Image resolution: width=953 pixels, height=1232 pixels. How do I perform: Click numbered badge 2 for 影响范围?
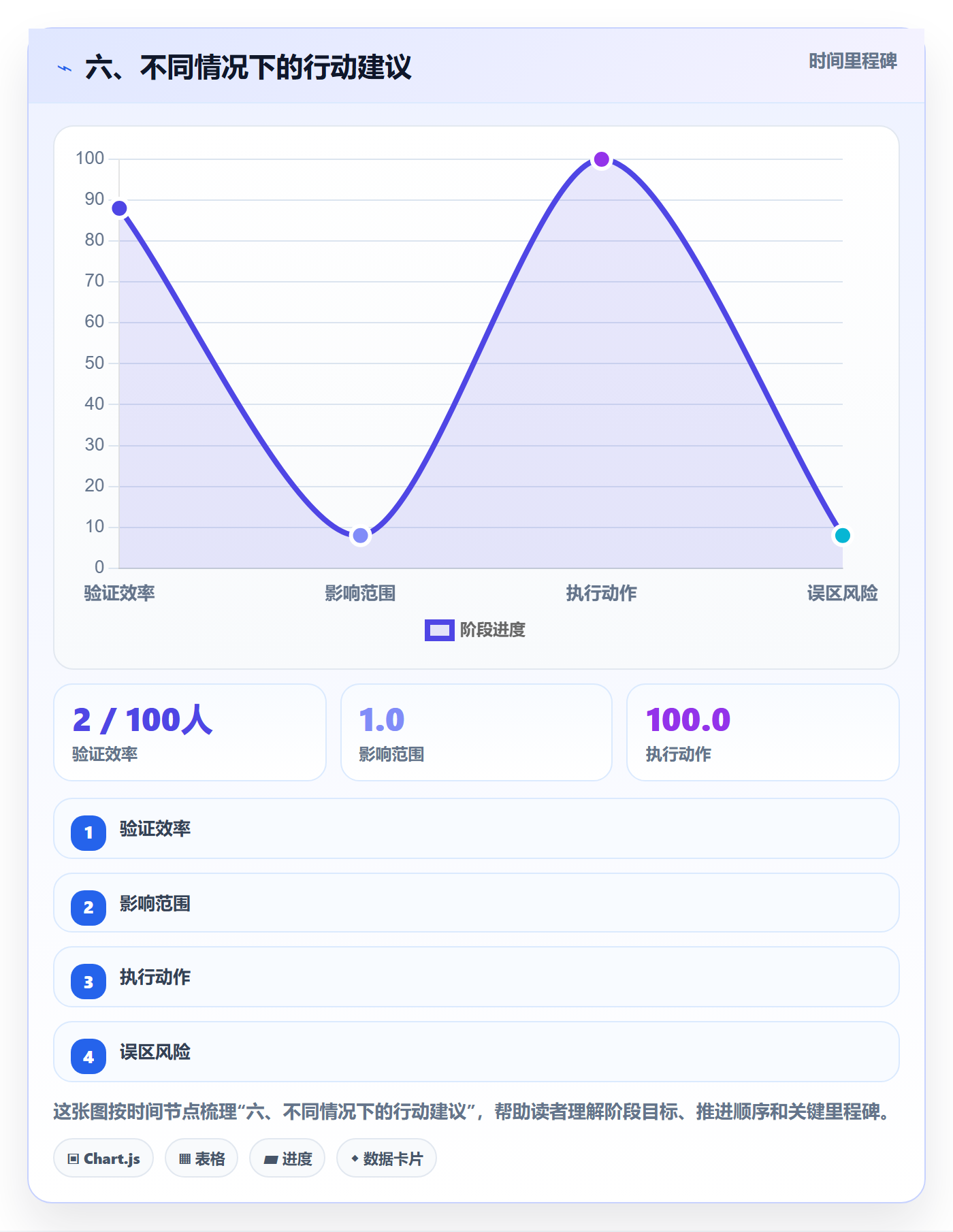click(88, 907)
